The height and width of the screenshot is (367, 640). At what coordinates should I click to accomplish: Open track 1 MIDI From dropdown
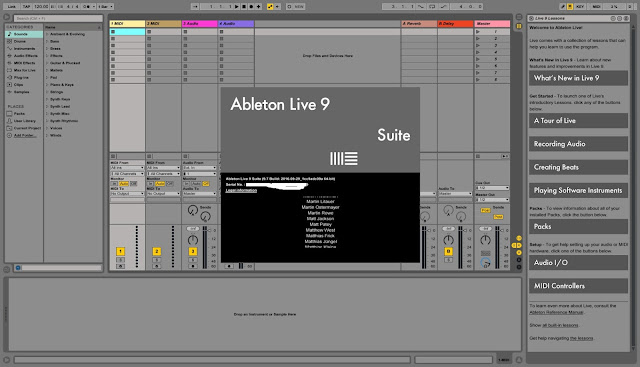pyautogui.click(x=127, y=168)
